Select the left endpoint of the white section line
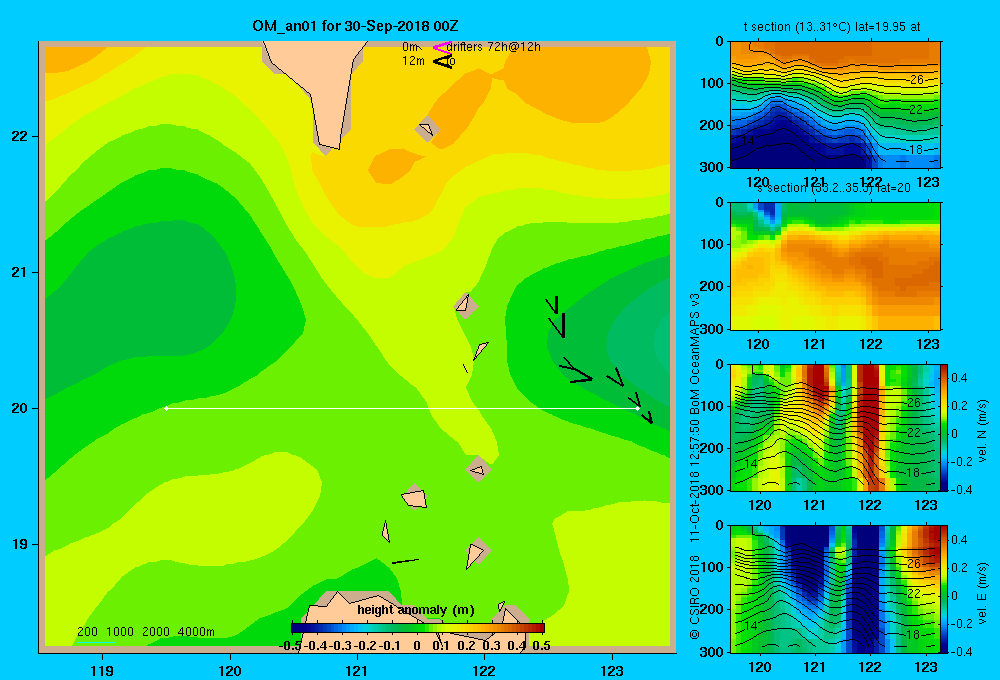The height and width of the screenshot is (680, 1000). tap(166, 408)
